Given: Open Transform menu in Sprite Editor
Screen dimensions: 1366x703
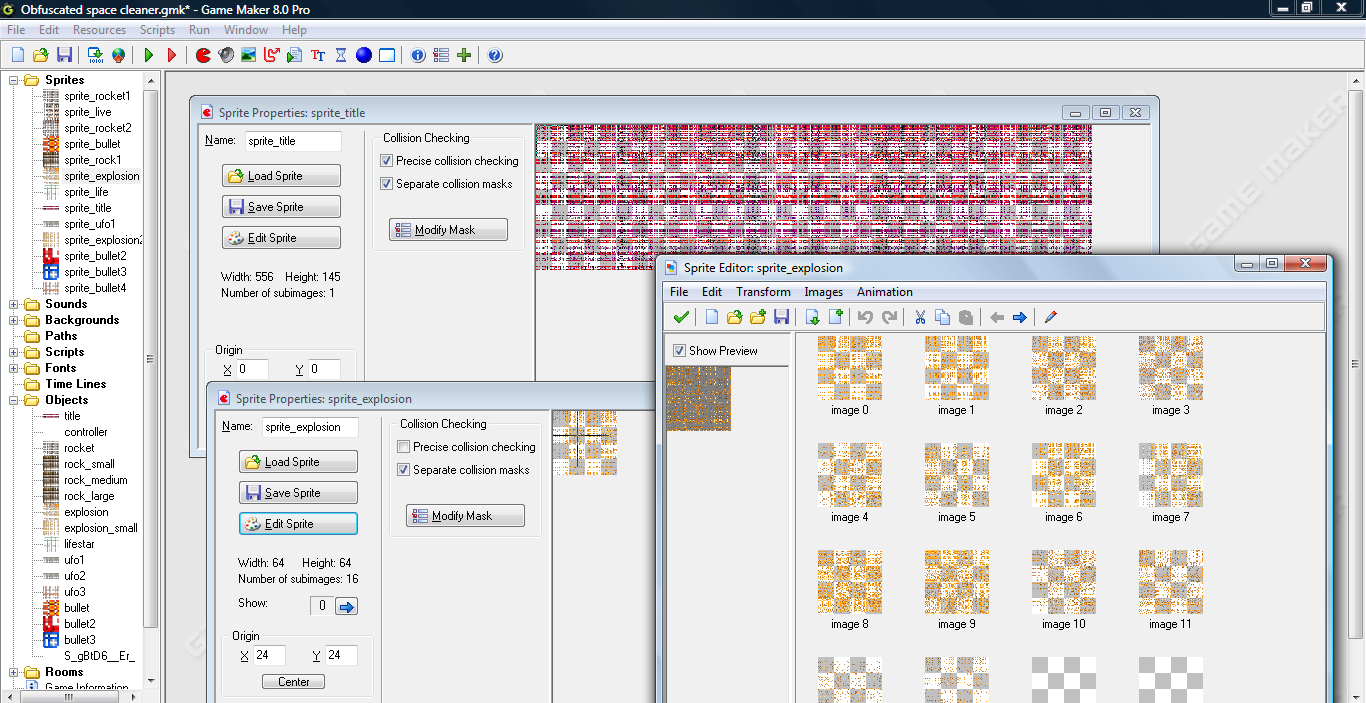Looking at the screenshot, I should point(763,292).
